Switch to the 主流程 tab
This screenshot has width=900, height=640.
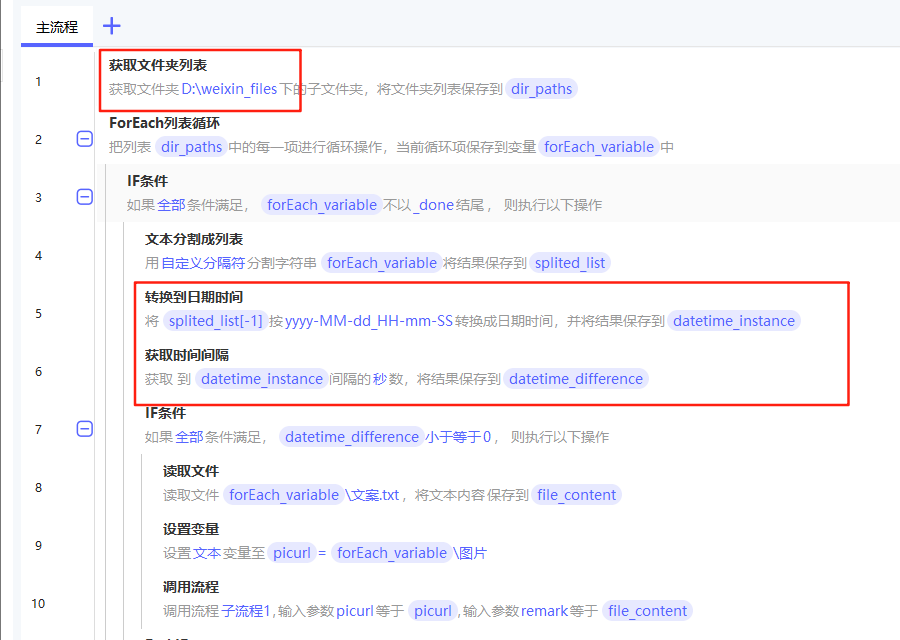tap(57, 27)
